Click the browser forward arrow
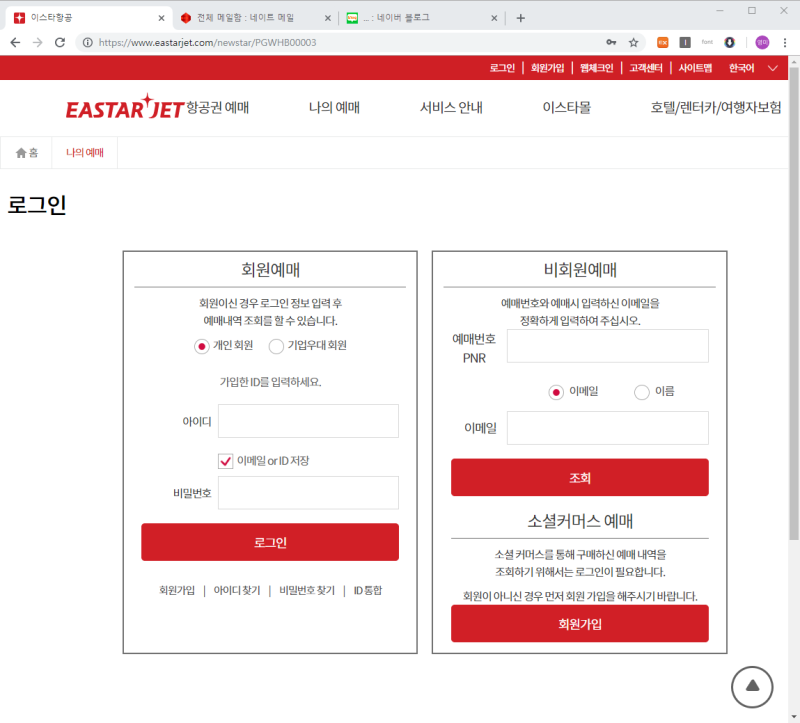Image resolution: width=800 pixels, height=723 pixels. [x=38, y=42]
